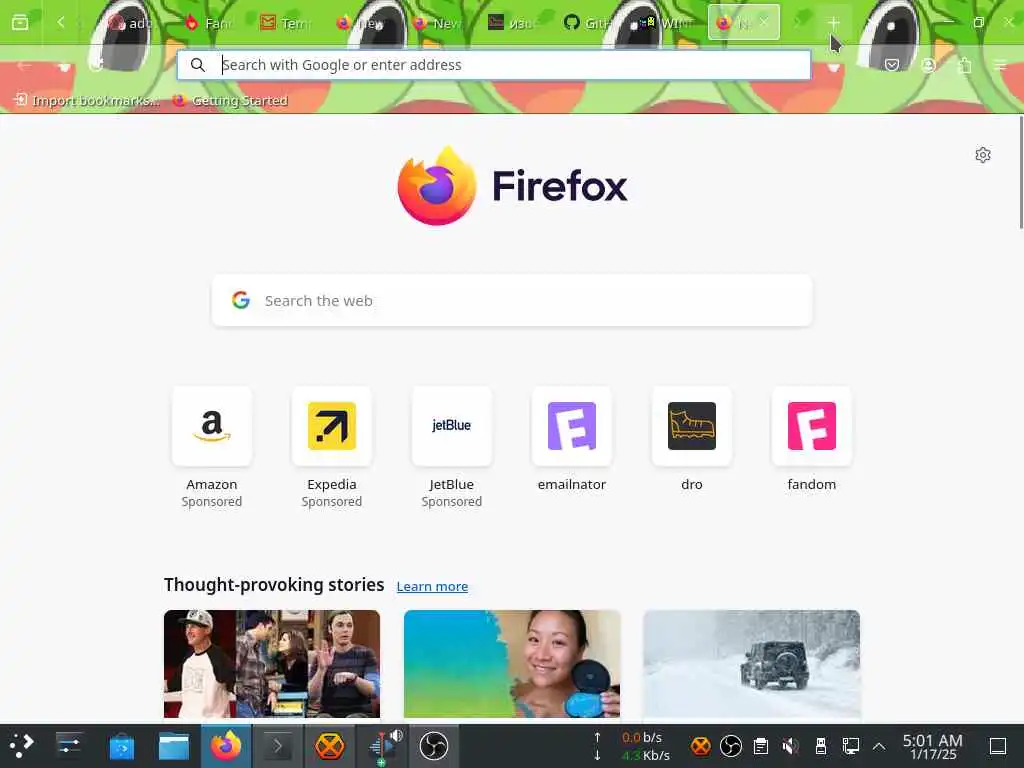Open the Extensions puzzle icon
1024x768 pixels.
965,65
